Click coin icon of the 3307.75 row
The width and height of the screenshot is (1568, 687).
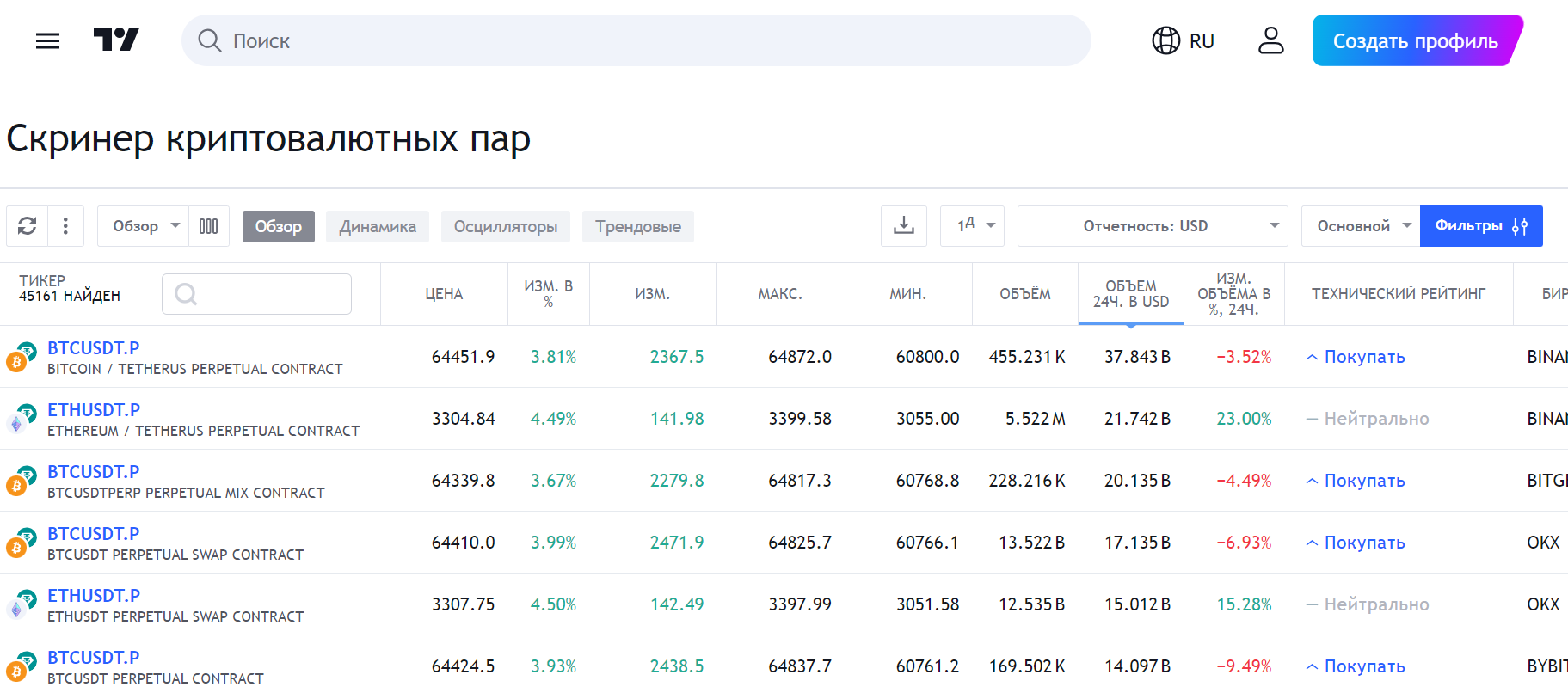coord(22,604)
